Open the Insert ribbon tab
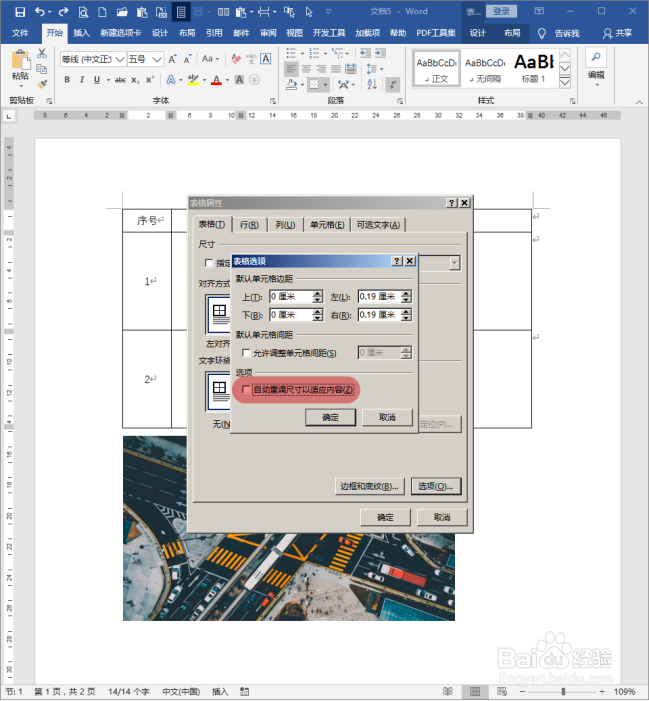 tap(81, 33)
